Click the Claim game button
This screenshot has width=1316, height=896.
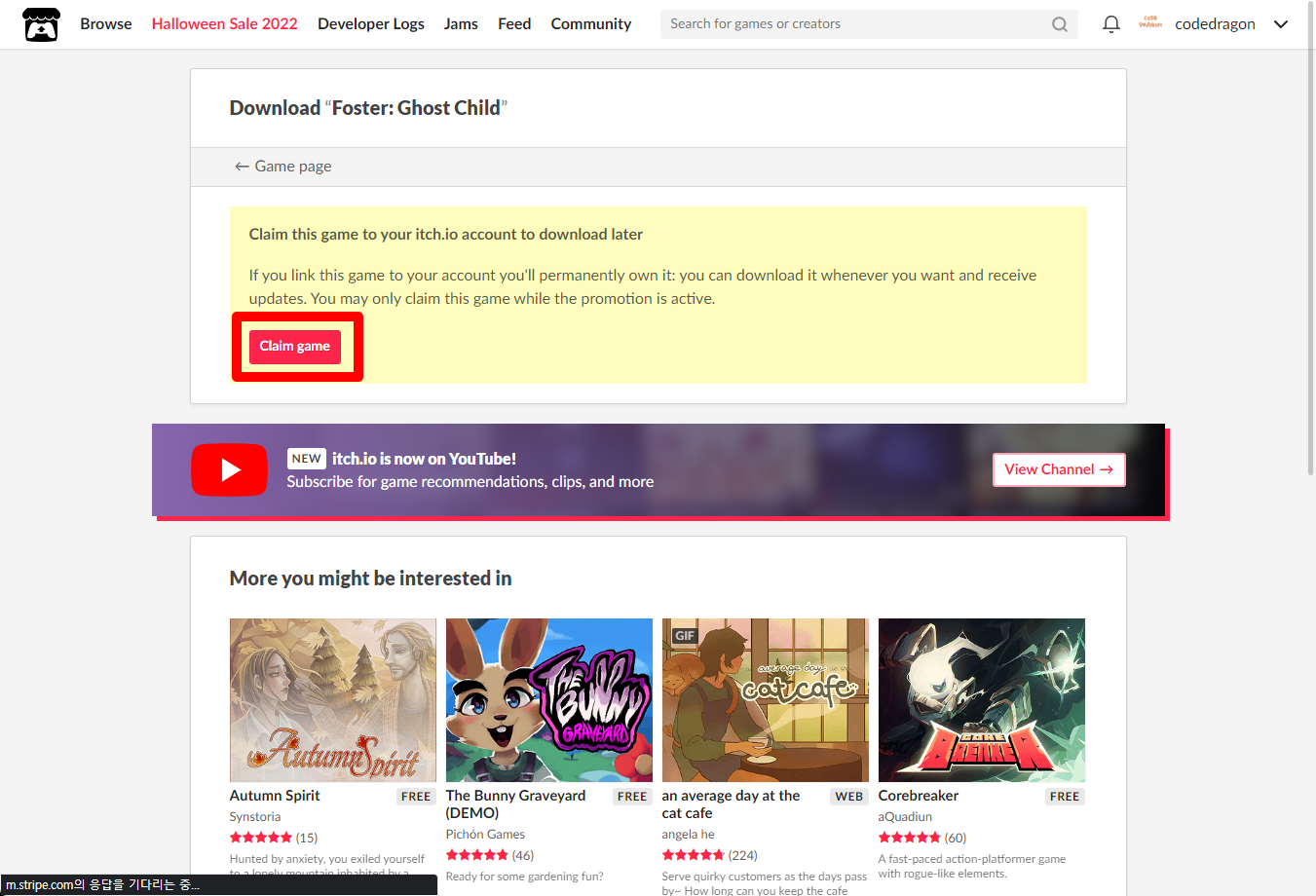[x=294, y=347]
